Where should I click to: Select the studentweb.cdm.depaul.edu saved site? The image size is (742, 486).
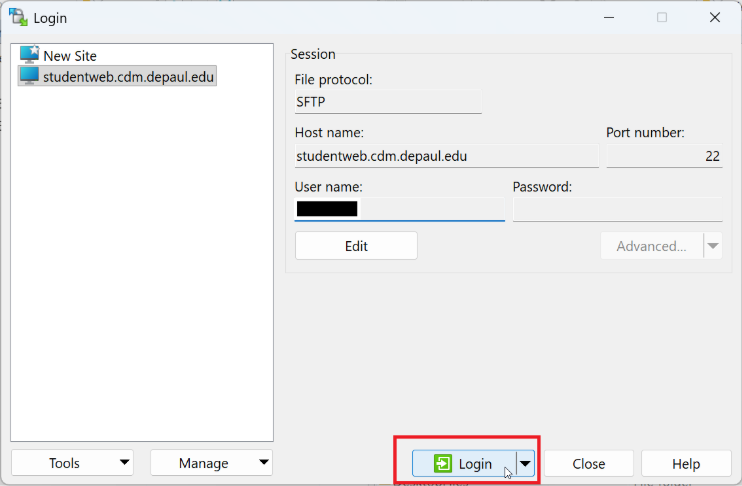[128, 76]
